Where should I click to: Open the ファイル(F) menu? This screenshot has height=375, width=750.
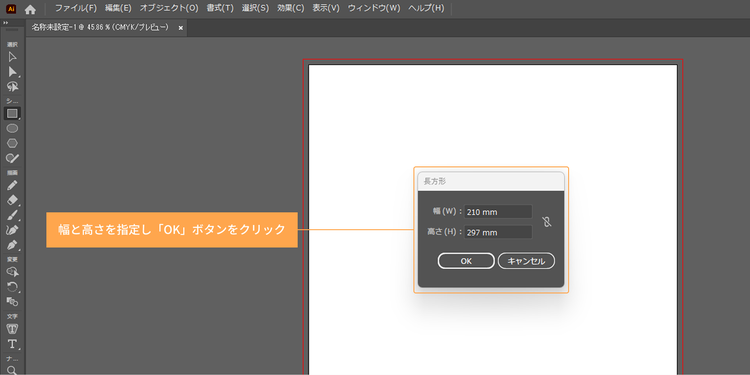[x=76, y=8]
